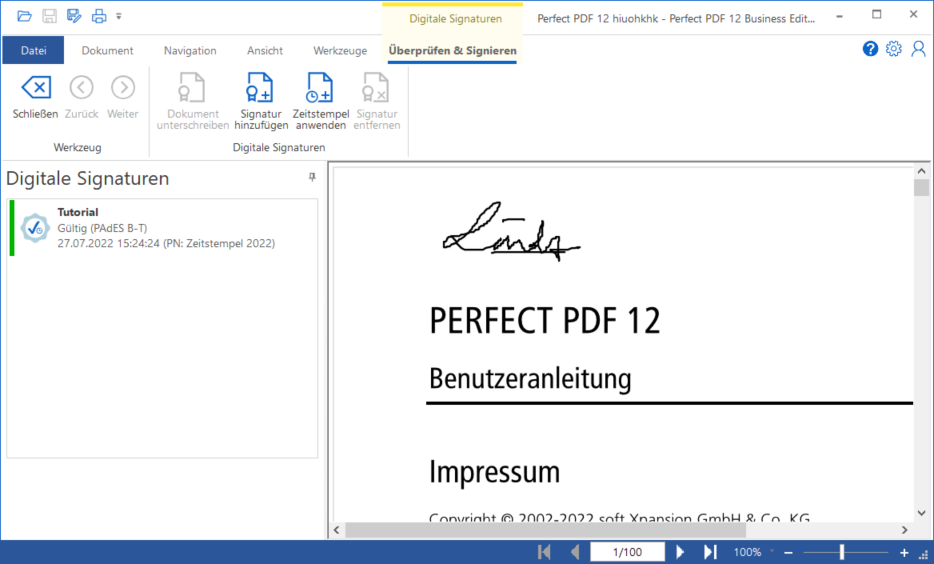The height and width of the screenshot is (564, 934).
Task: Open the folder icon in quick access
Action: tap(24, 16)
